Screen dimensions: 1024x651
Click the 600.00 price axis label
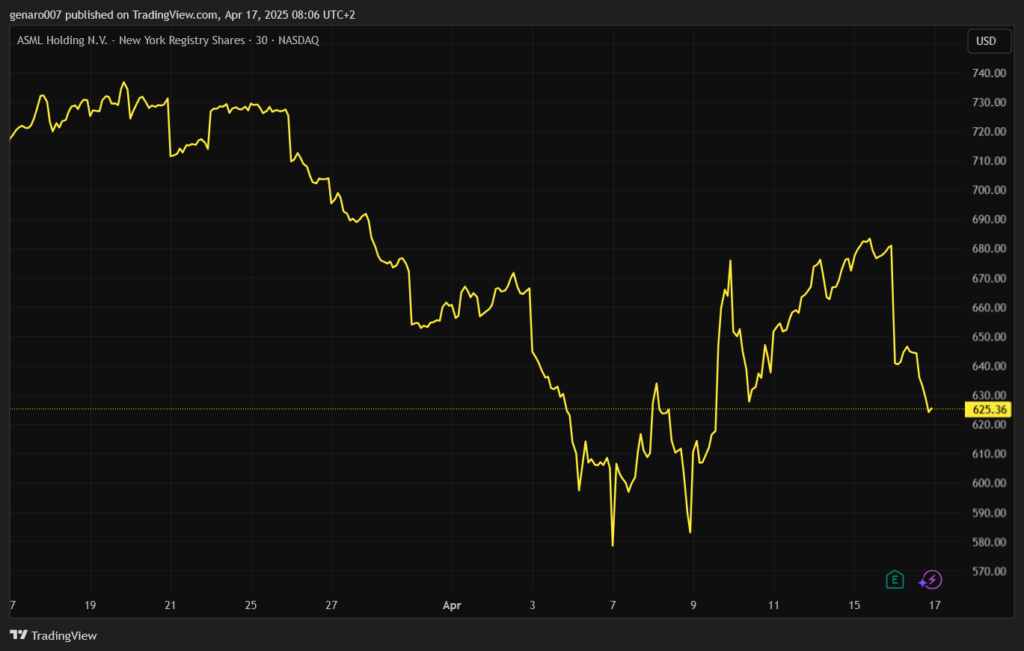point(988,483)
